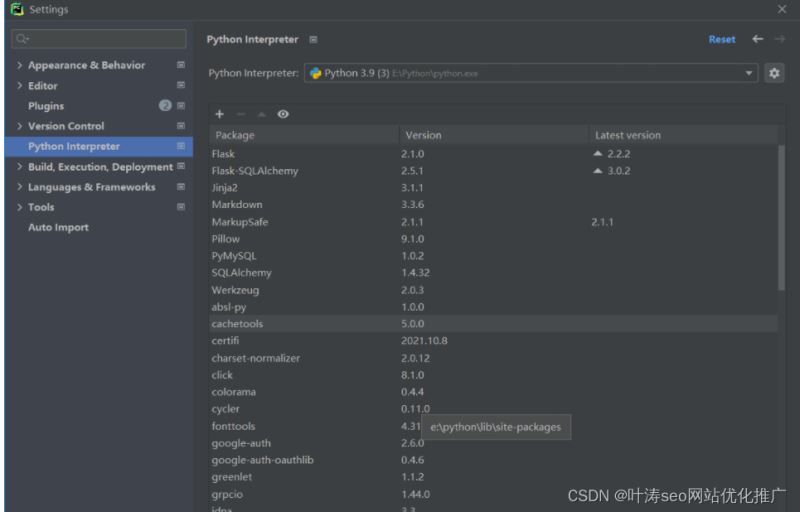This screenshot has width=800, height=512.
Task: Select the Flask-SQLAlchemy package row
Action: pos(493,171)
